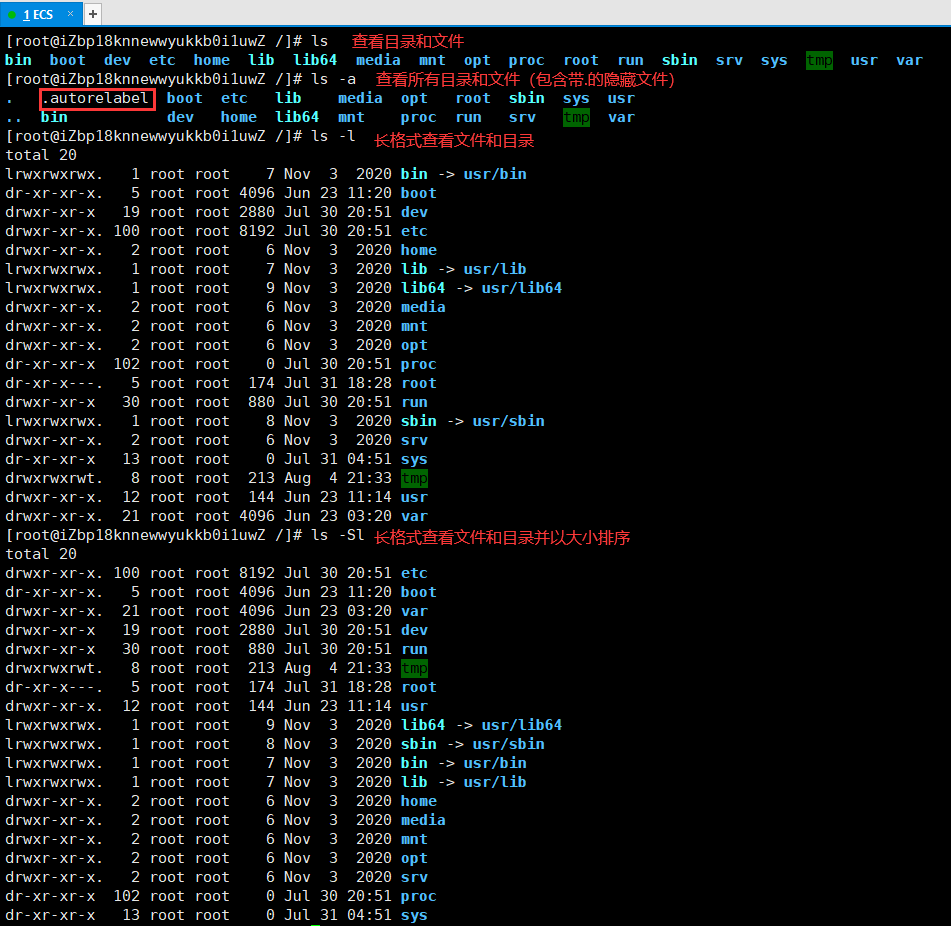The height and width of the screenshot is (926, 951).
Task: Select the "1 ECS" session tab
Action: (x=38, y=14)
